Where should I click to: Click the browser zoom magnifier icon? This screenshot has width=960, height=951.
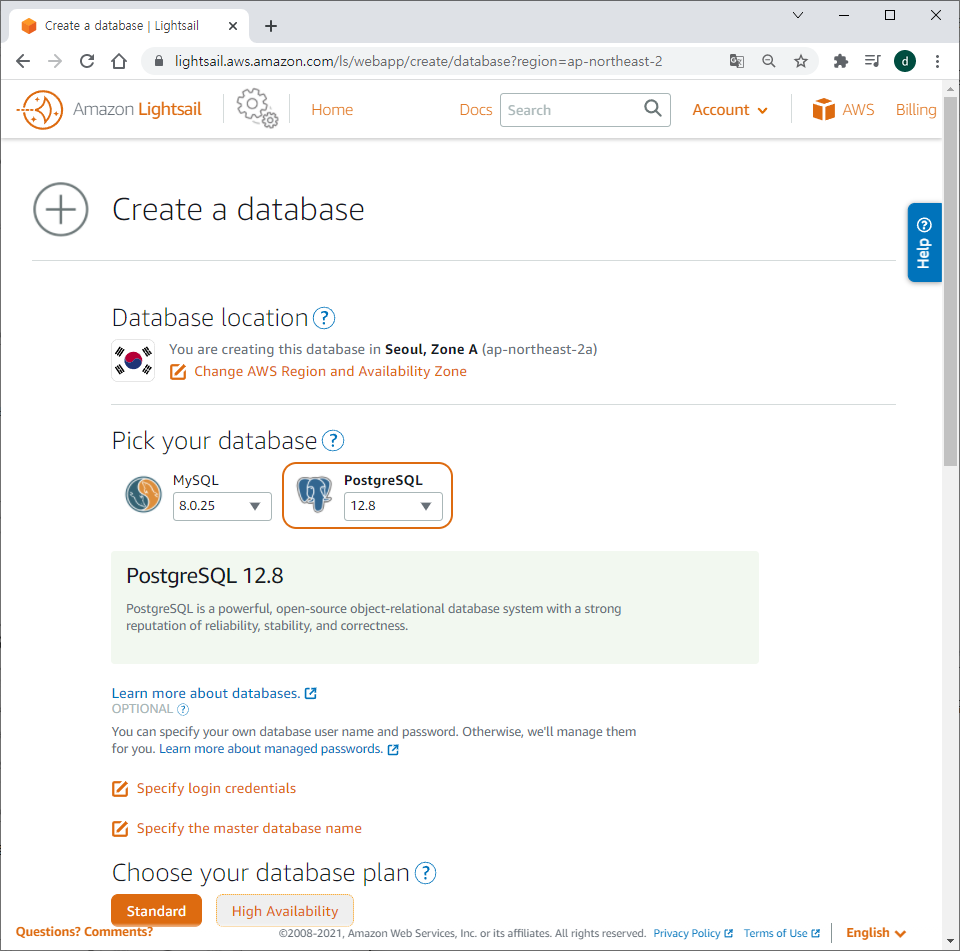pos(768,61)
